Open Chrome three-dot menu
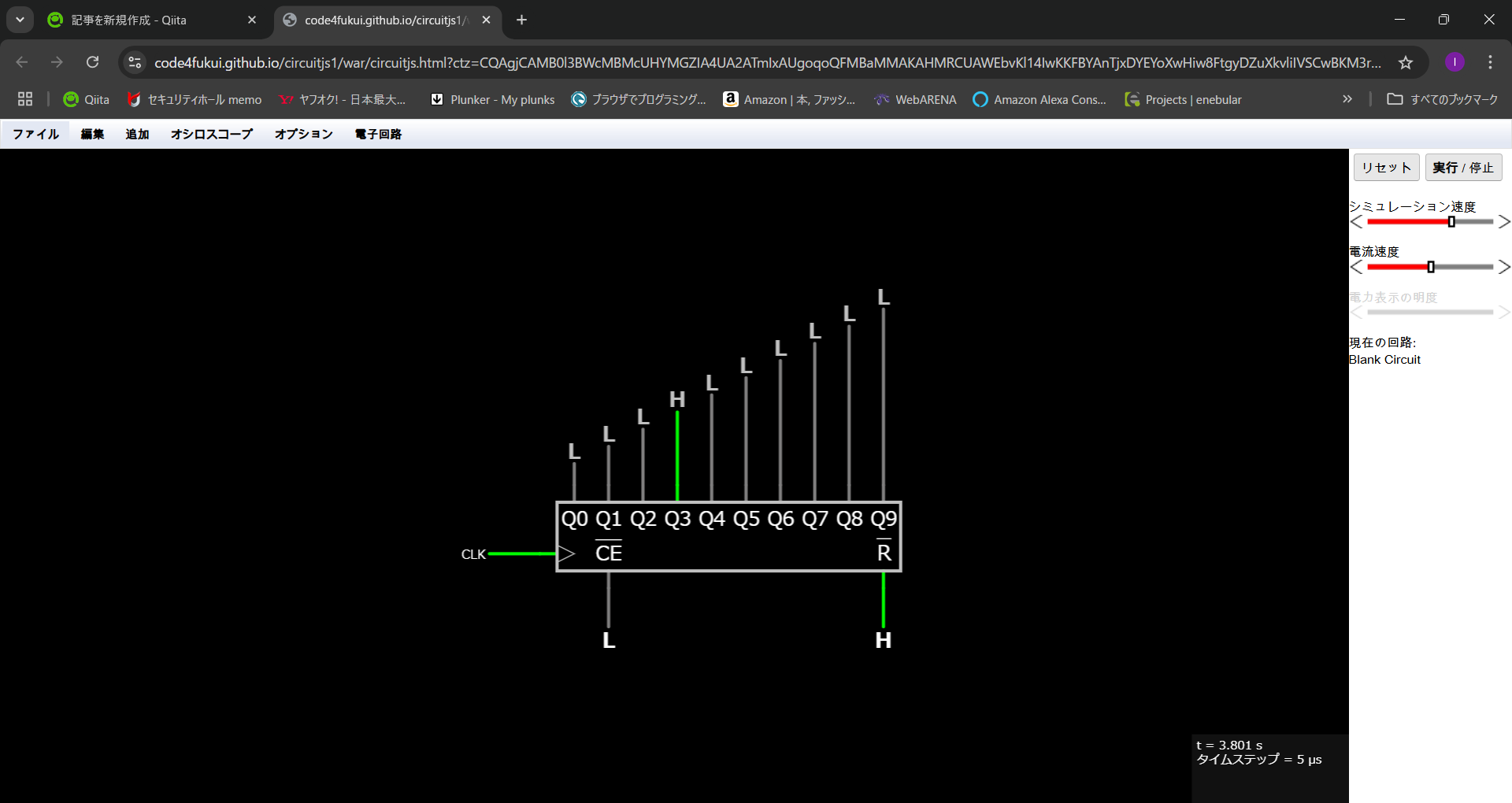 pos(1490,62)
